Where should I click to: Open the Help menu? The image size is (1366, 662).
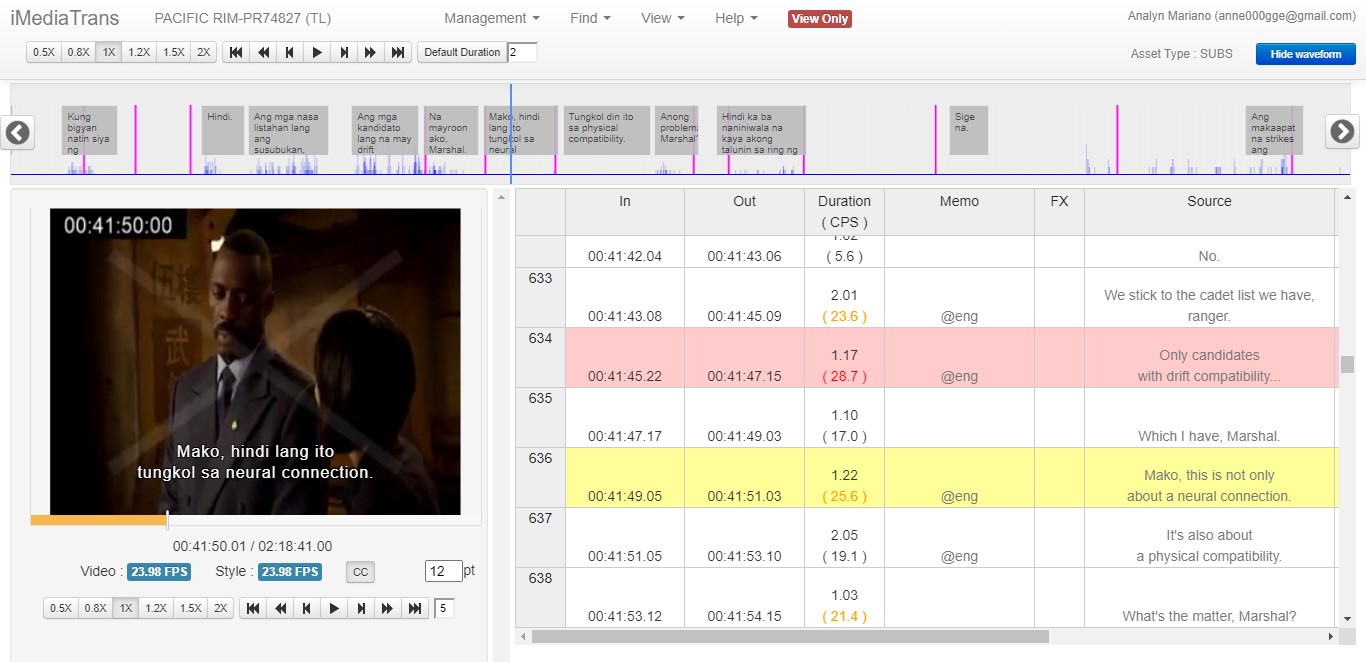(x=736, y=18)
